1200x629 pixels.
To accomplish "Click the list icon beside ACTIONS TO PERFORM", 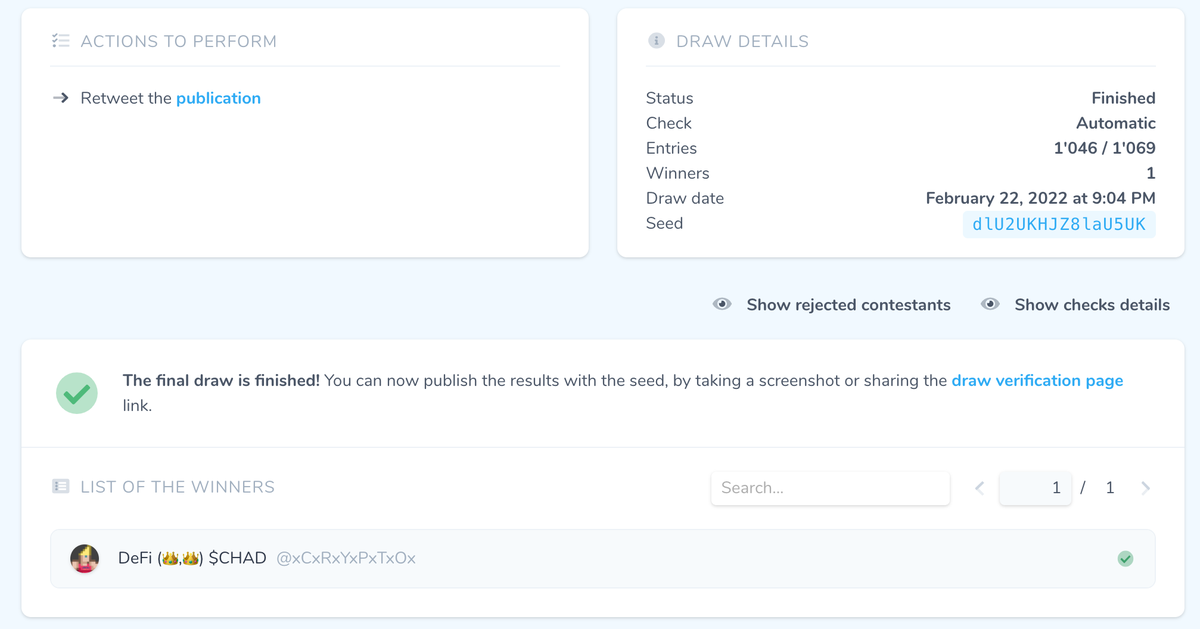I will point(60,41).
